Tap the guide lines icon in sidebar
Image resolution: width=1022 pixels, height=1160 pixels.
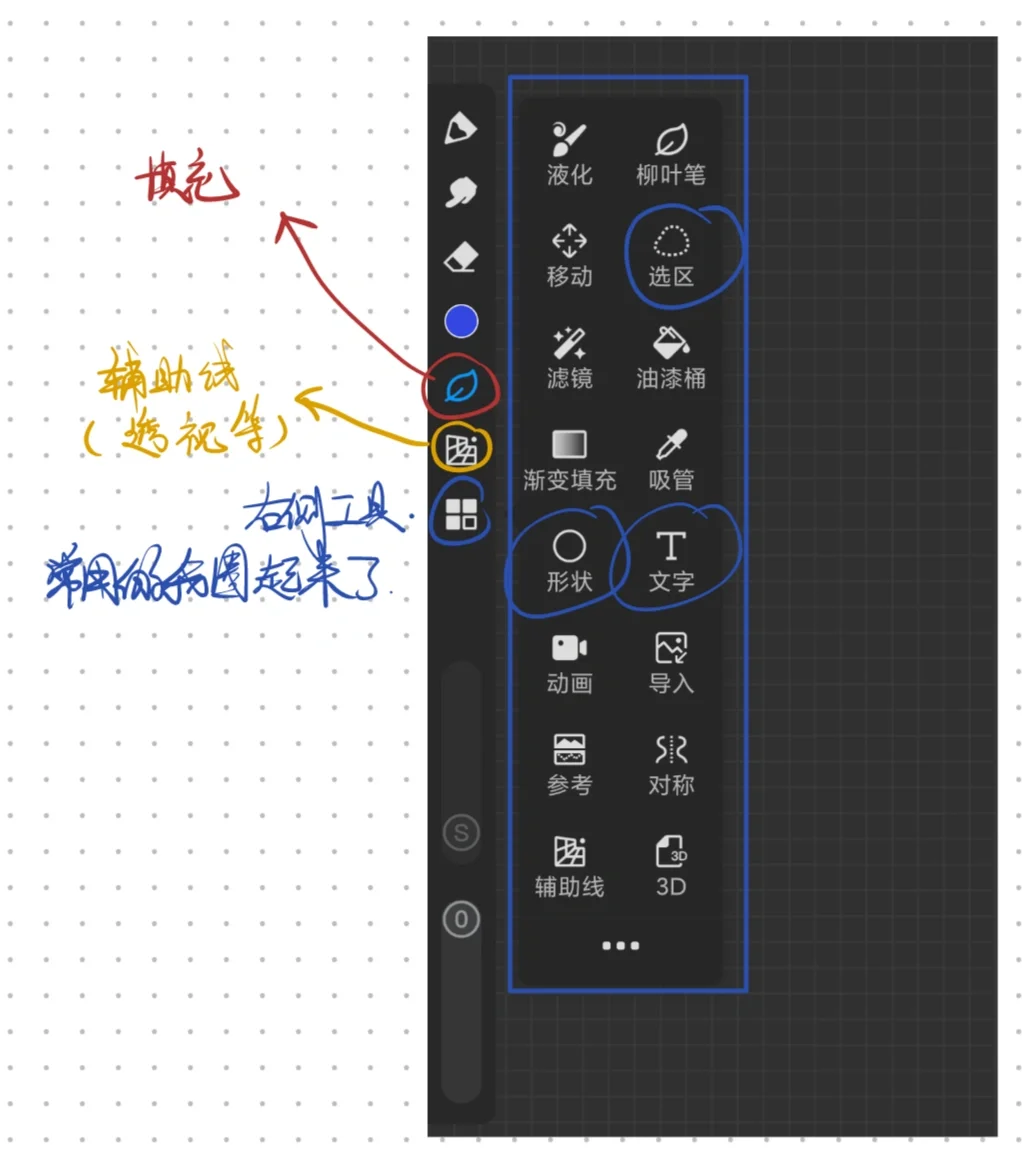(x=461, y=449)
